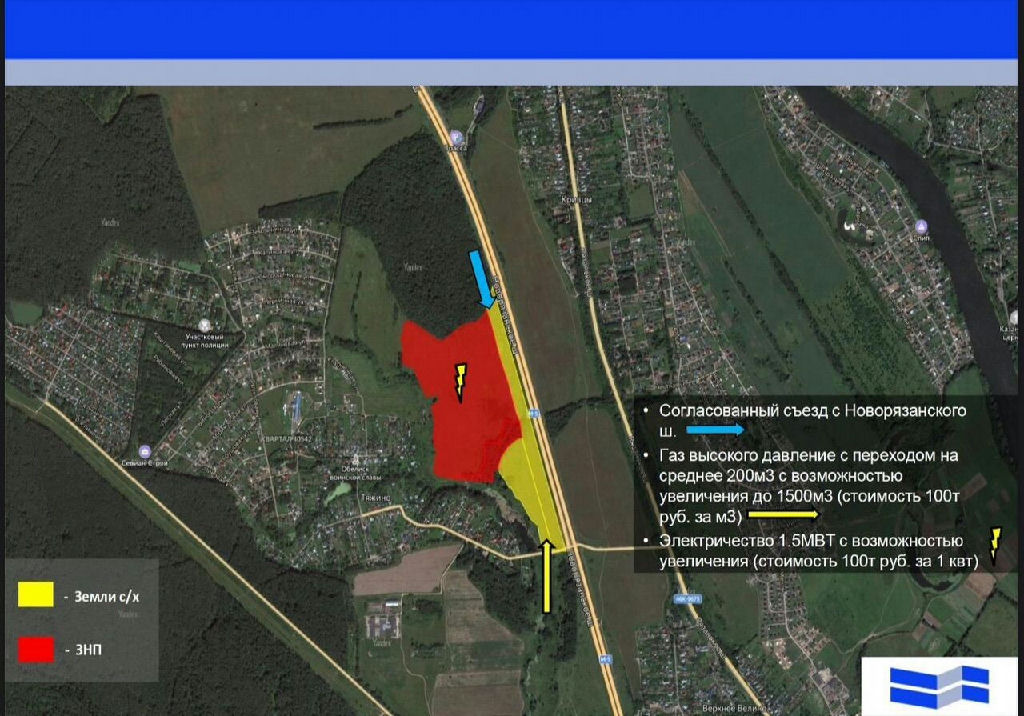Click the Согласованный съезд с Новорязанского text
The height and width of the screenshot is (716, 1024).
tap(810, 411)
